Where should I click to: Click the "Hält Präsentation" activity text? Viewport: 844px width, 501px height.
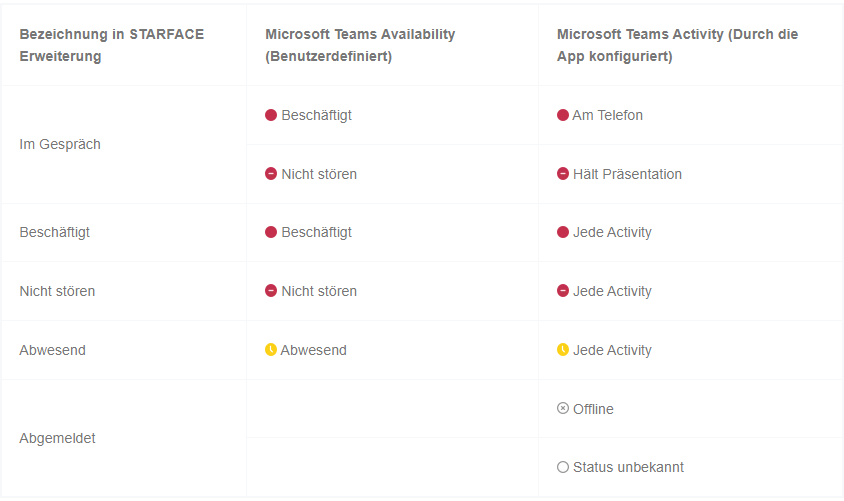click(x=627, y=174)
